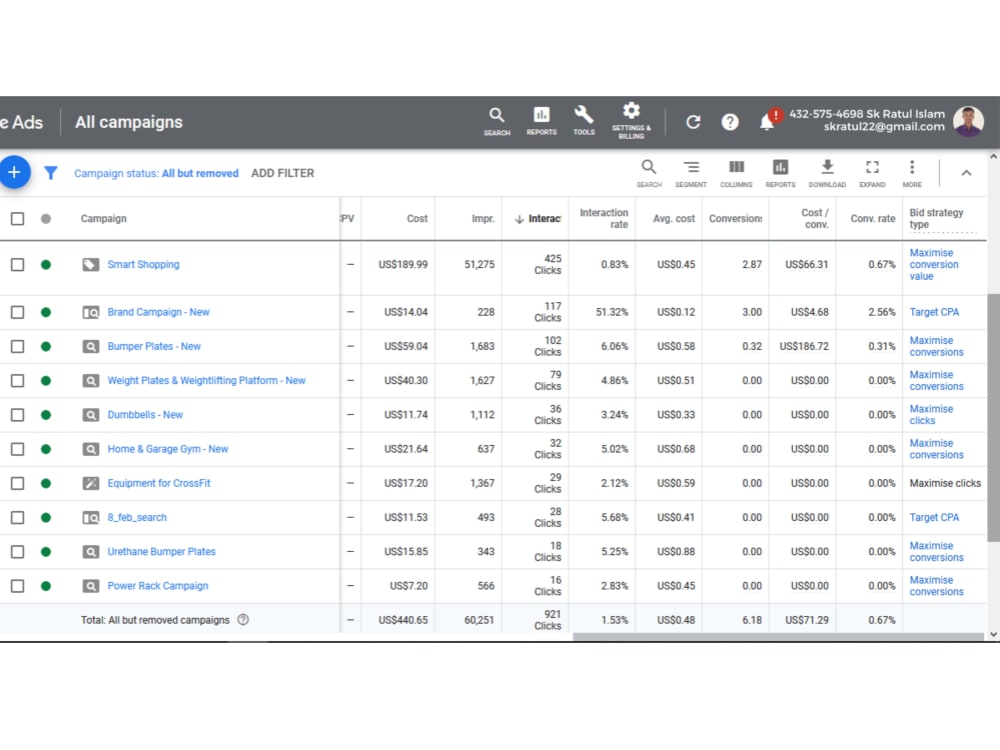Sort by Cost column header
The height and width of the screenshot is (750, 1000).
tap(417, 219)
